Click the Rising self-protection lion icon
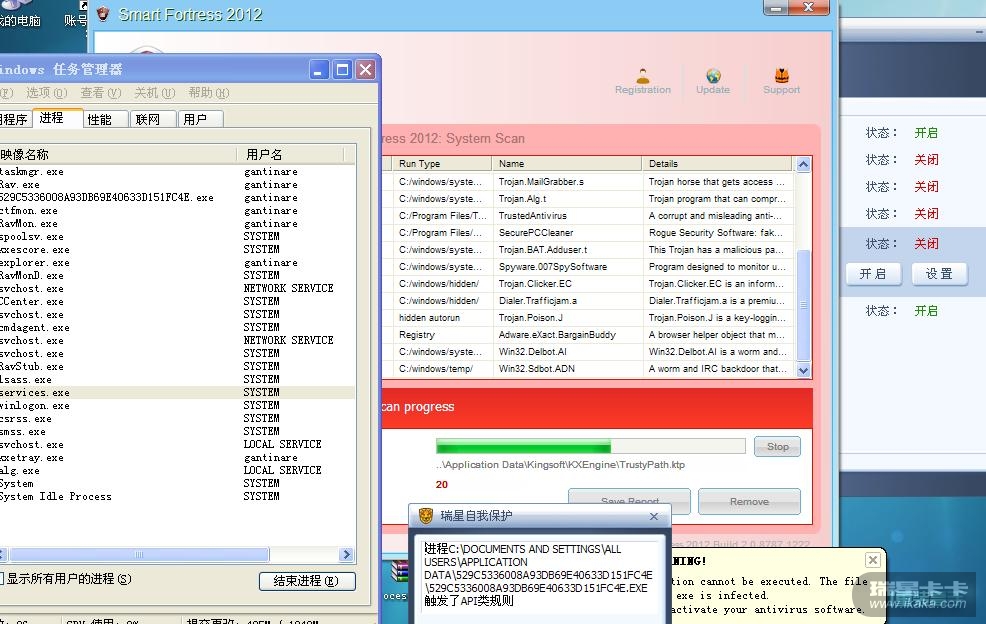The height and width of the screenshot is (624, 986). (426, 516)
